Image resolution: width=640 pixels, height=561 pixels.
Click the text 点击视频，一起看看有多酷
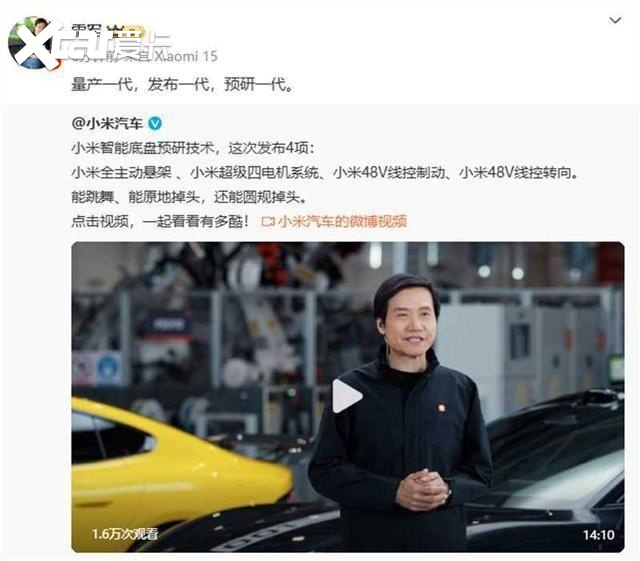pyautogui.click(x=160, y=222)
